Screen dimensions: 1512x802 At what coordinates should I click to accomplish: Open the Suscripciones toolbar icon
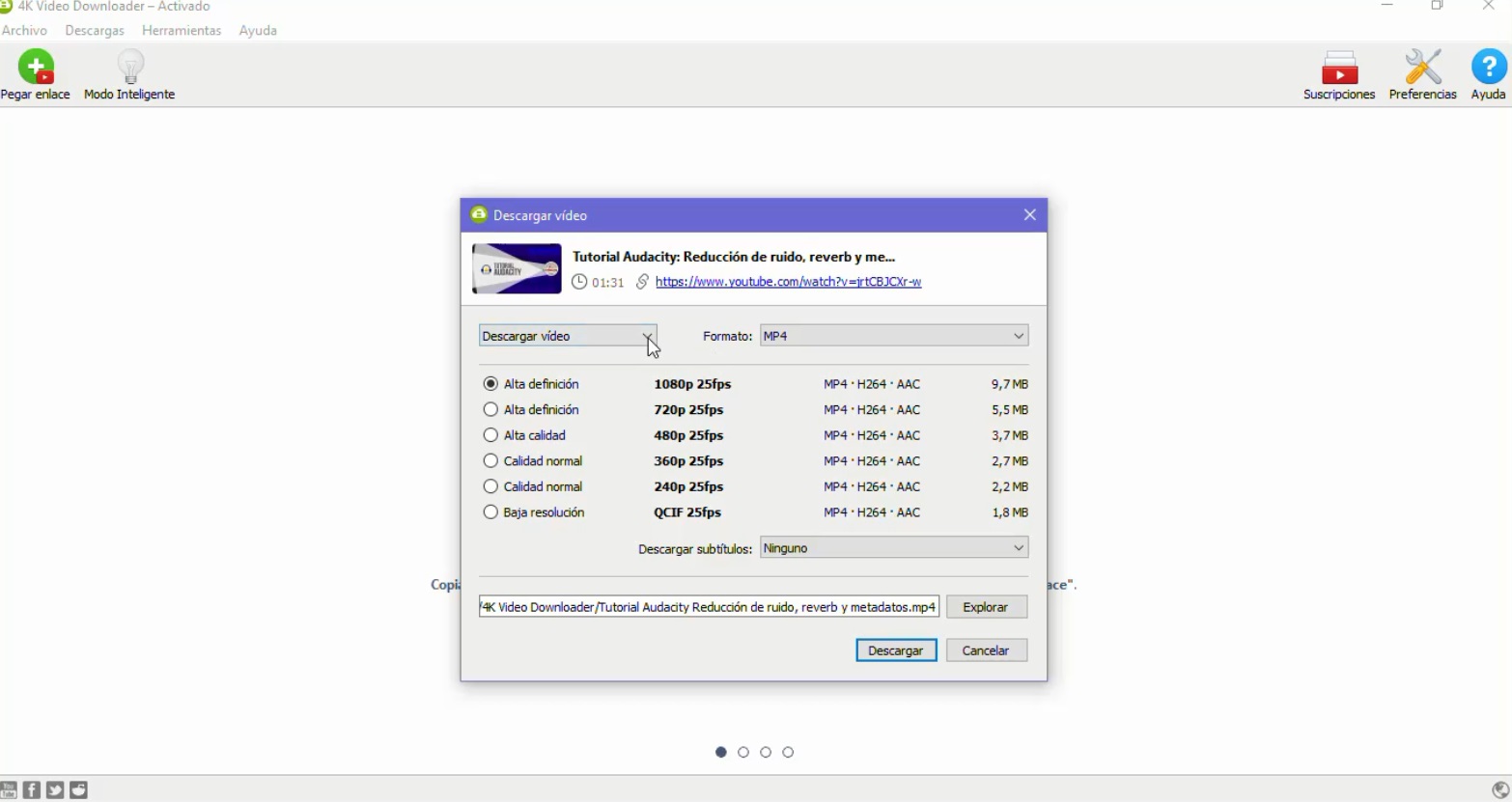click(x=1338, y=69)
